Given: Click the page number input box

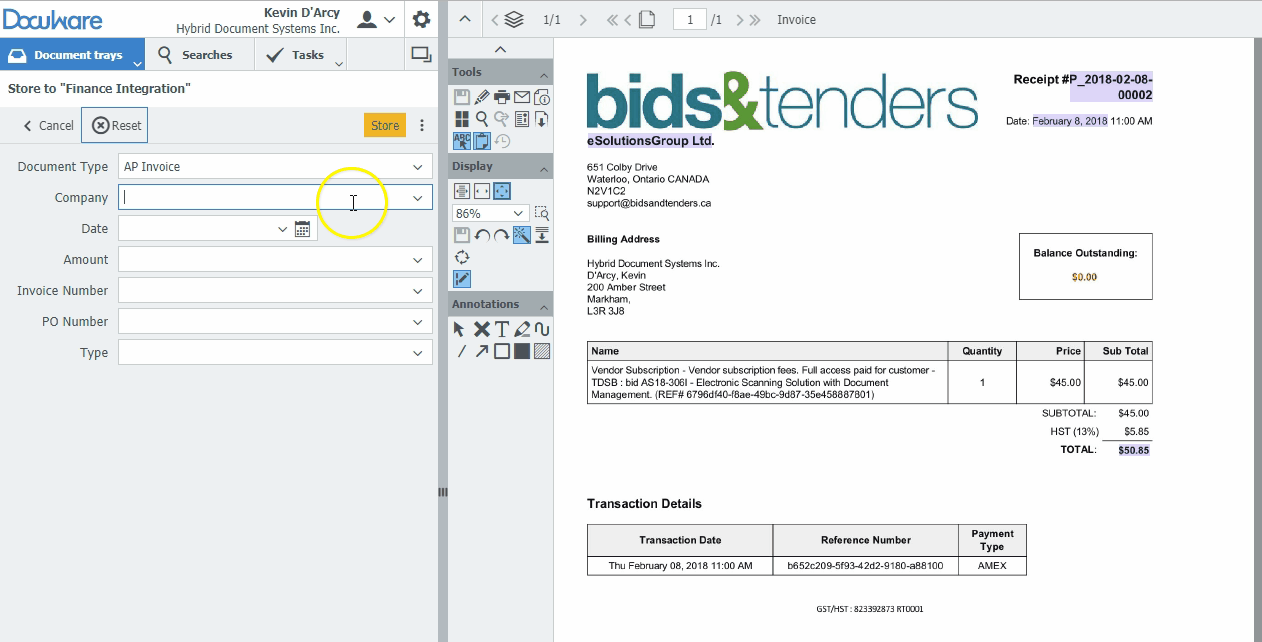Looking at the screenshot, I should 690,19.
